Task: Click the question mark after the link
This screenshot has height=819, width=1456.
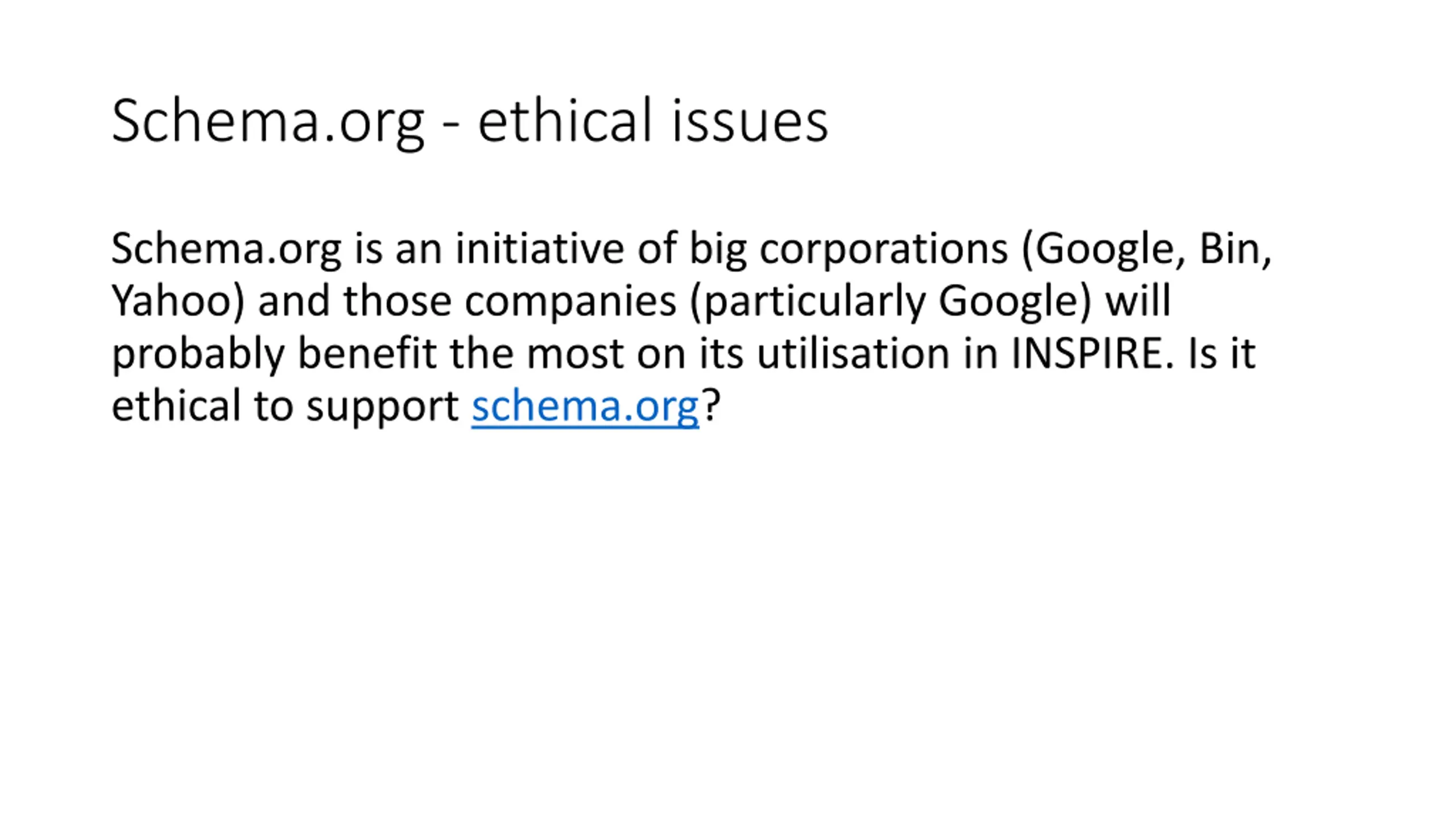Action: pos(712,406)
